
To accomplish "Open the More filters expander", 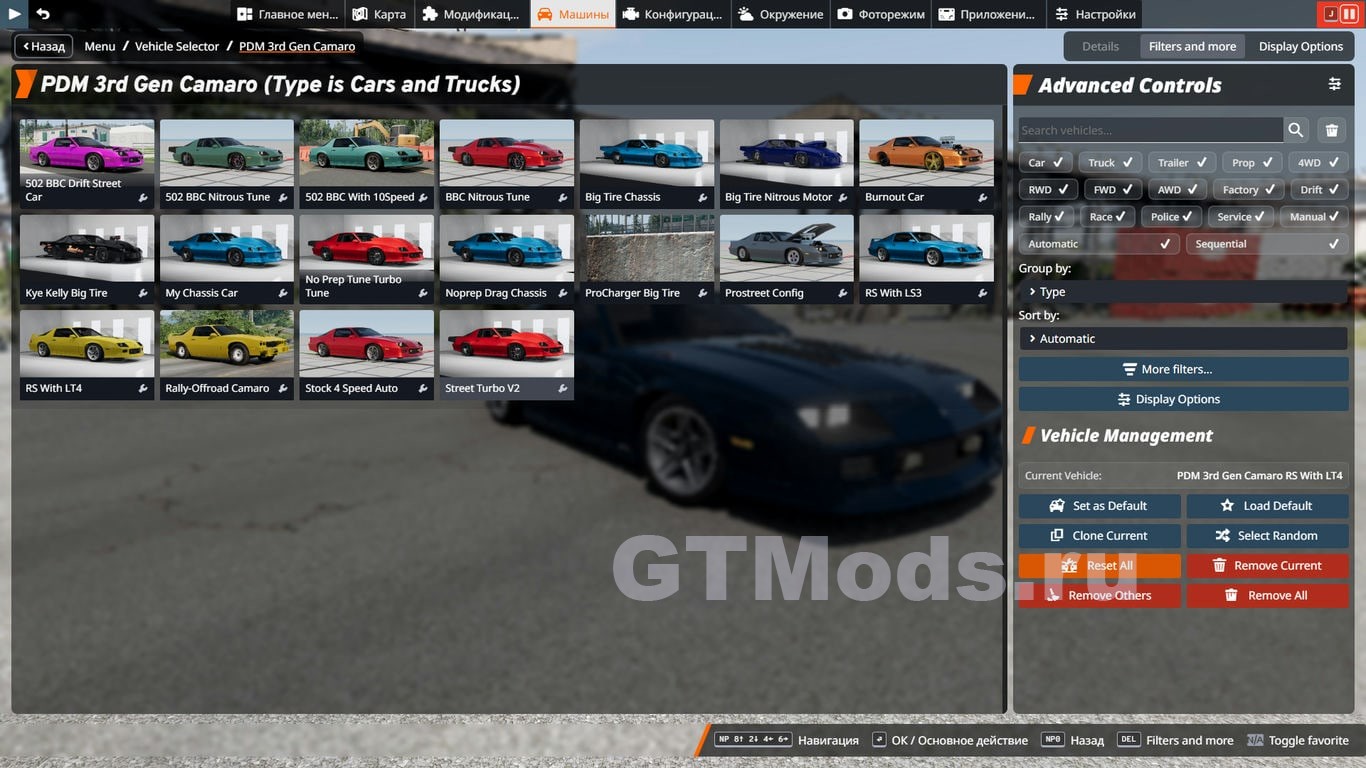I will (x=1183, y=369).
